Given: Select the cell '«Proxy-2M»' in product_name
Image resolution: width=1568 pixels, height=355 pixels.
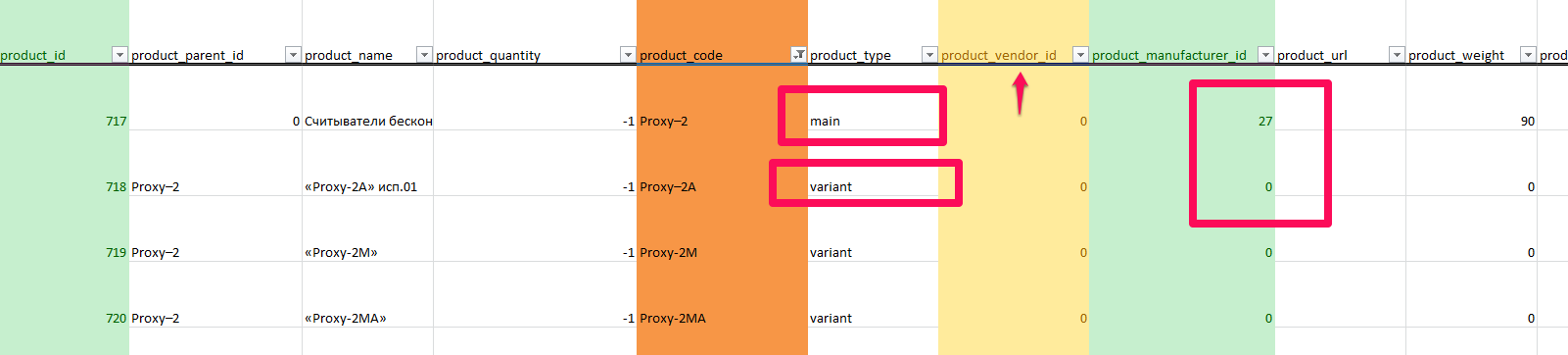Looking at the screenshot, I should (x=367, y=252).
